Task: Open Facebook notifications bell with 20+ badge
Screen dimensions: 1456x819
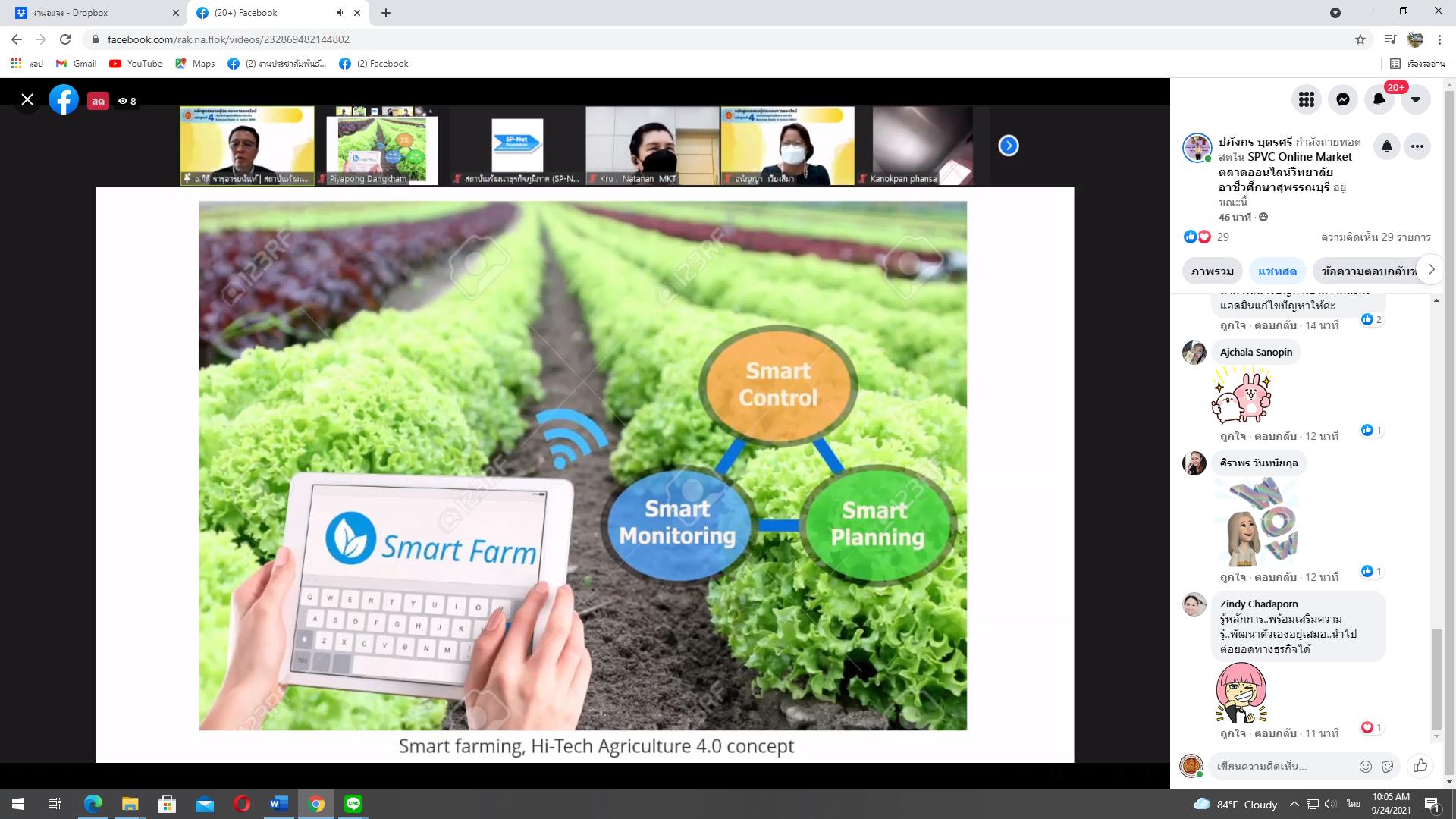Action: click(x=1379, y=99)
